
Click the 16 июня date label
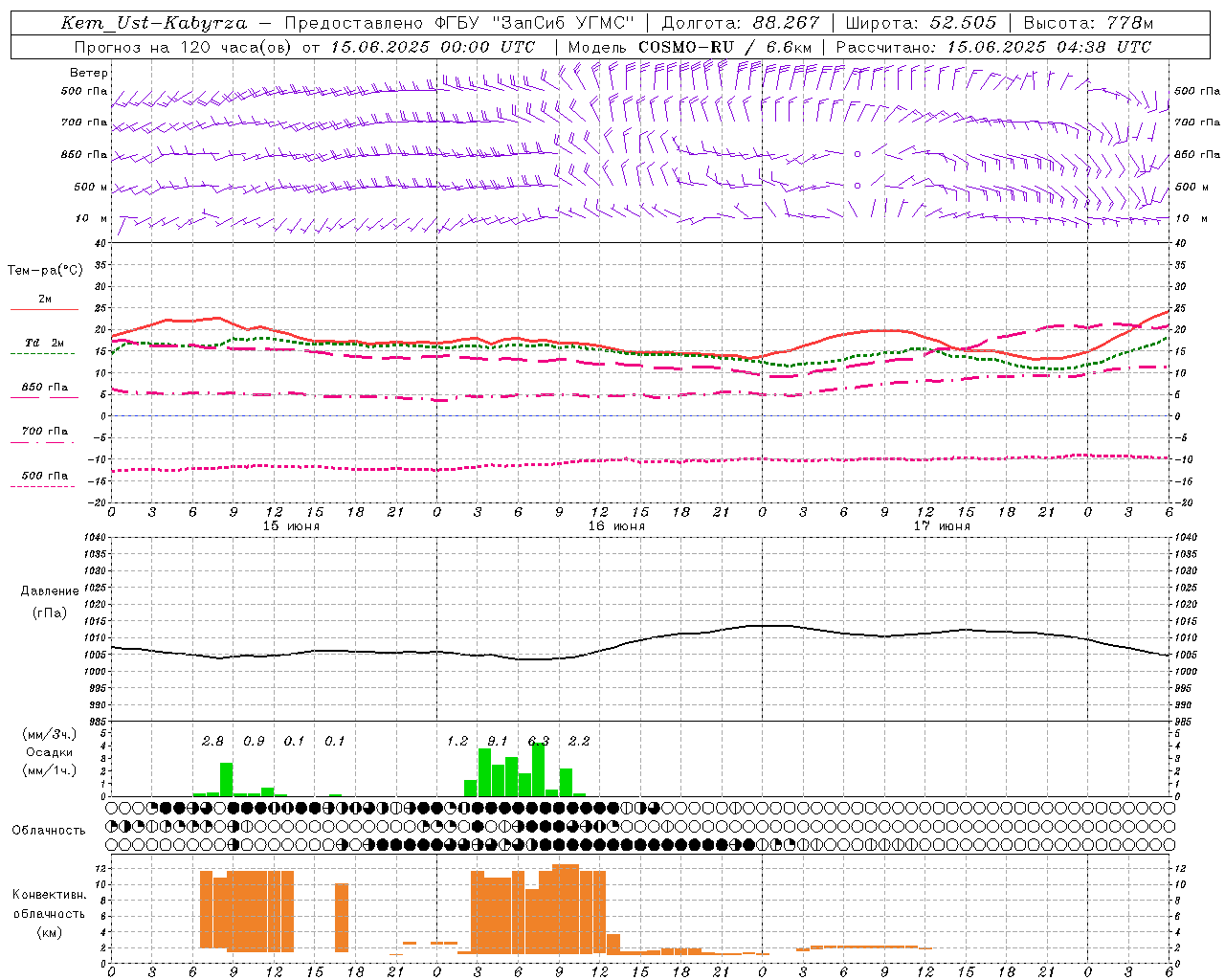click(x=616, y=526)
